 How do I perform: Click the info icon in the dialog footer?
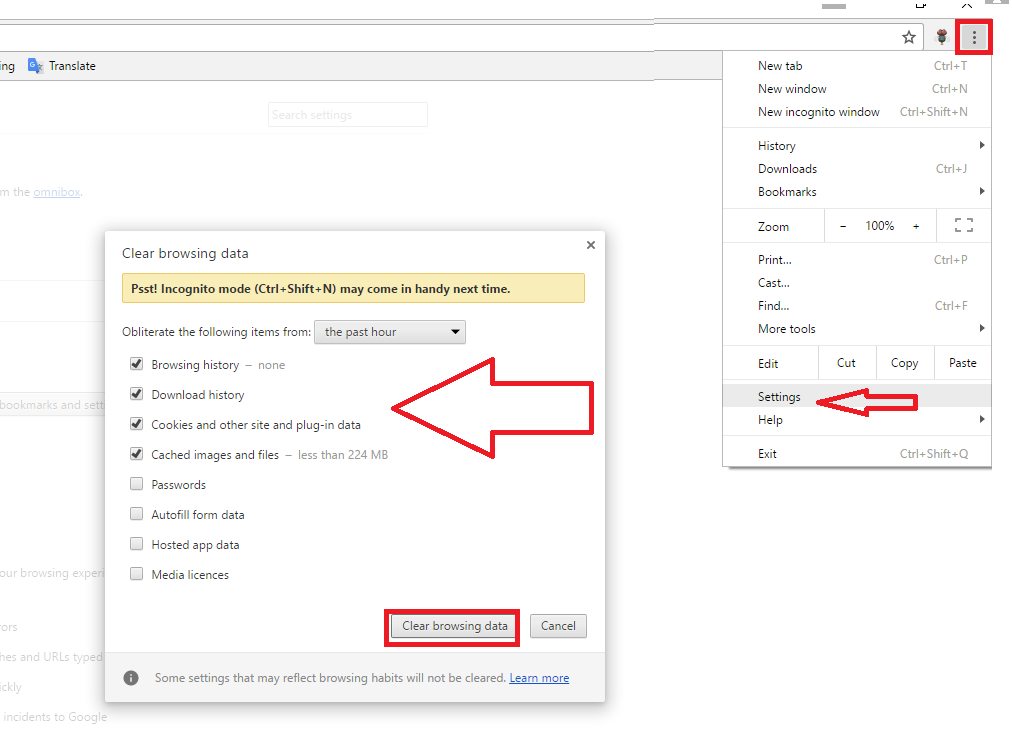click(x=131, y=677)
